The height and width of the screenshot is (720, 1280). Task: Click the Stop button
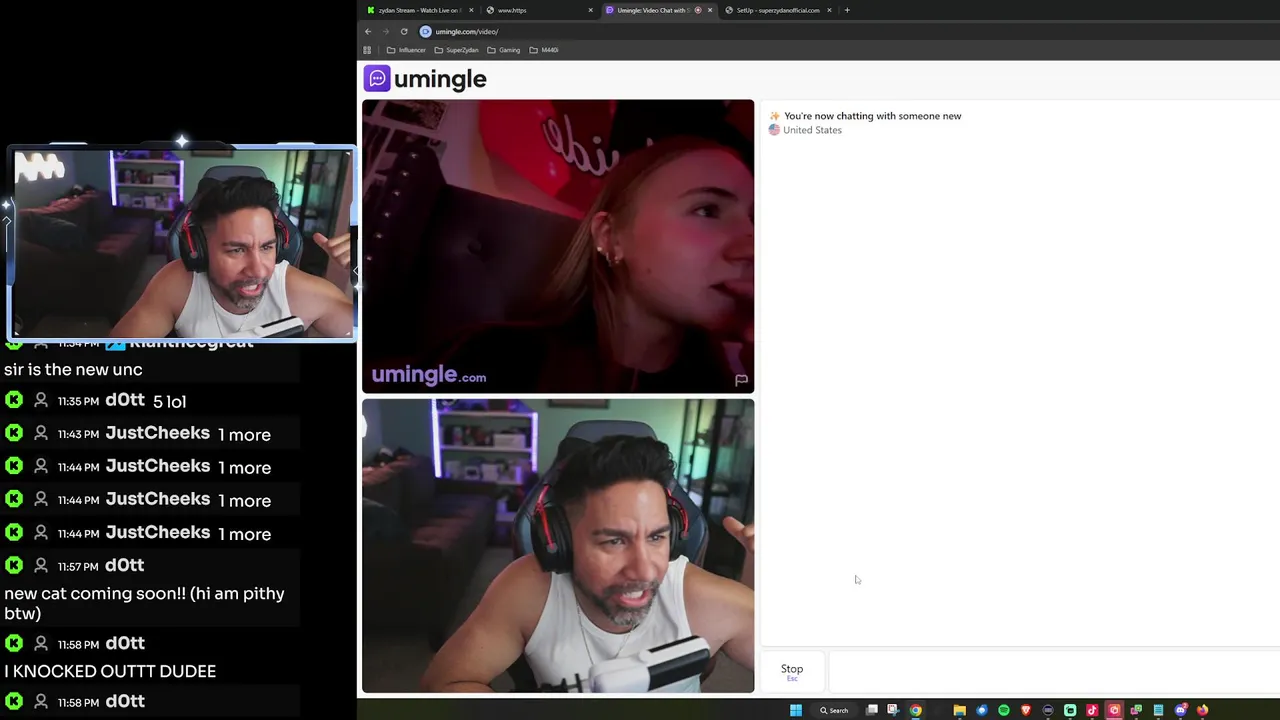click(792, 671)
